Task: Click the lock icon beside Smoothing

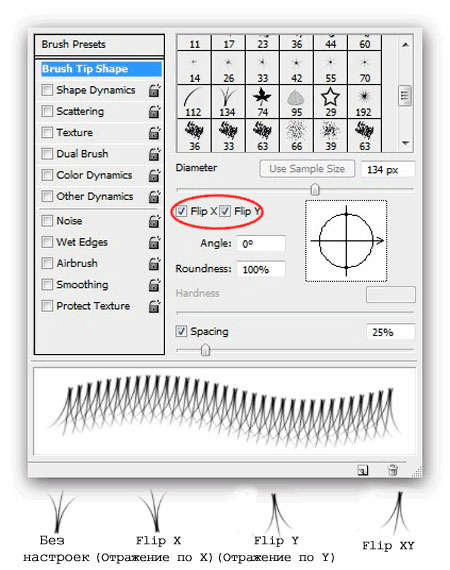Action: [x=154, y=285]
